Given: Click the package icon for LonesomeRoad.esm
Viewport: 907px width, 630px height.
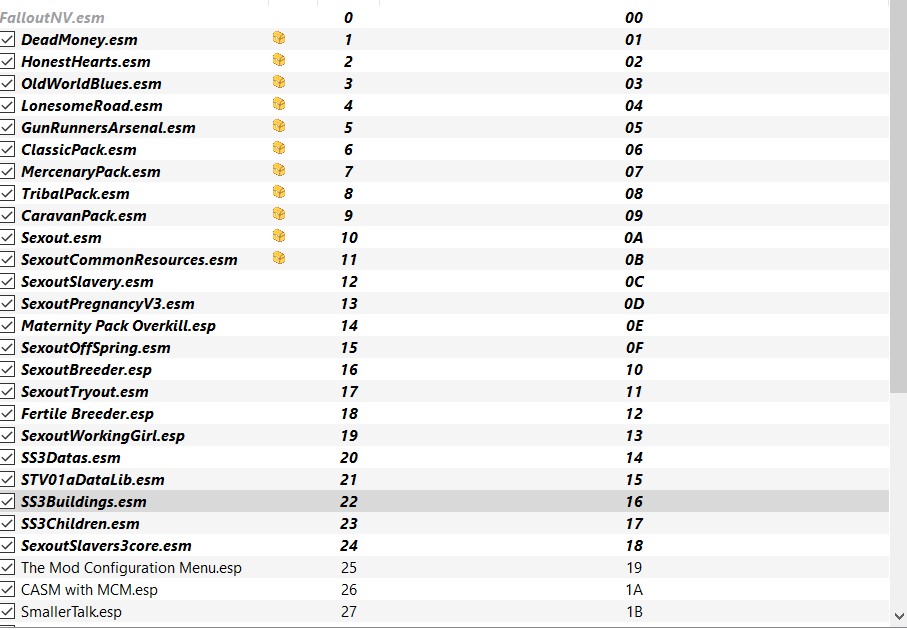Looking at the screenshot, I should (x=279, y=104).
